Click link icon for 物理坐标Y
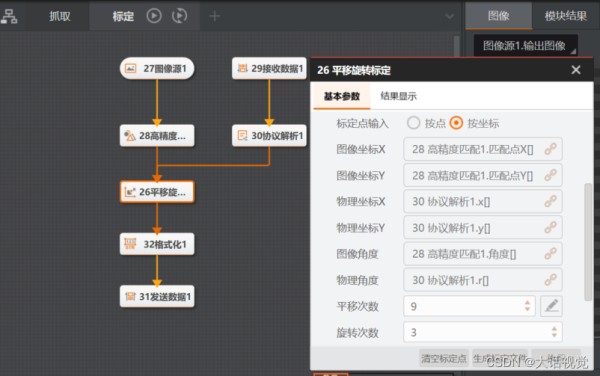The image size is (600, 376). click(x=550, y=228)
